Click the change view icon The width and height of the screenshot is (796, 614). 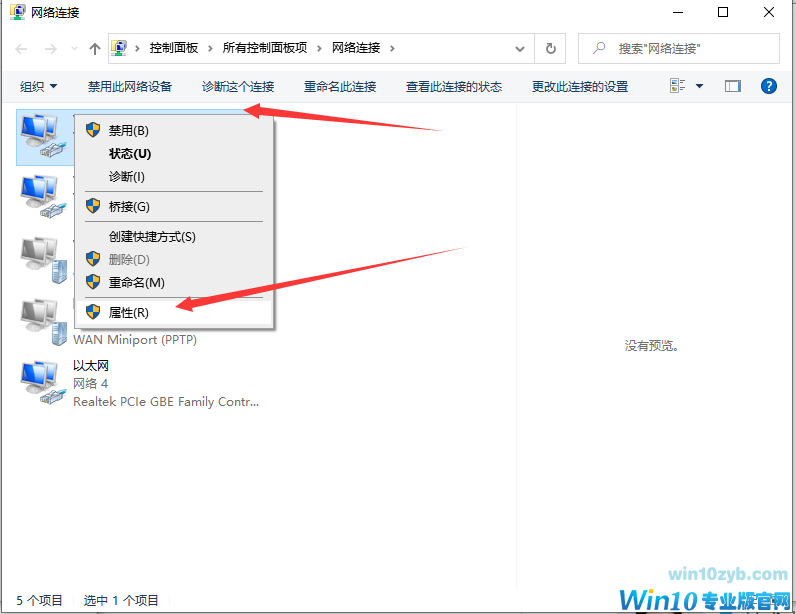pos(678,86)
